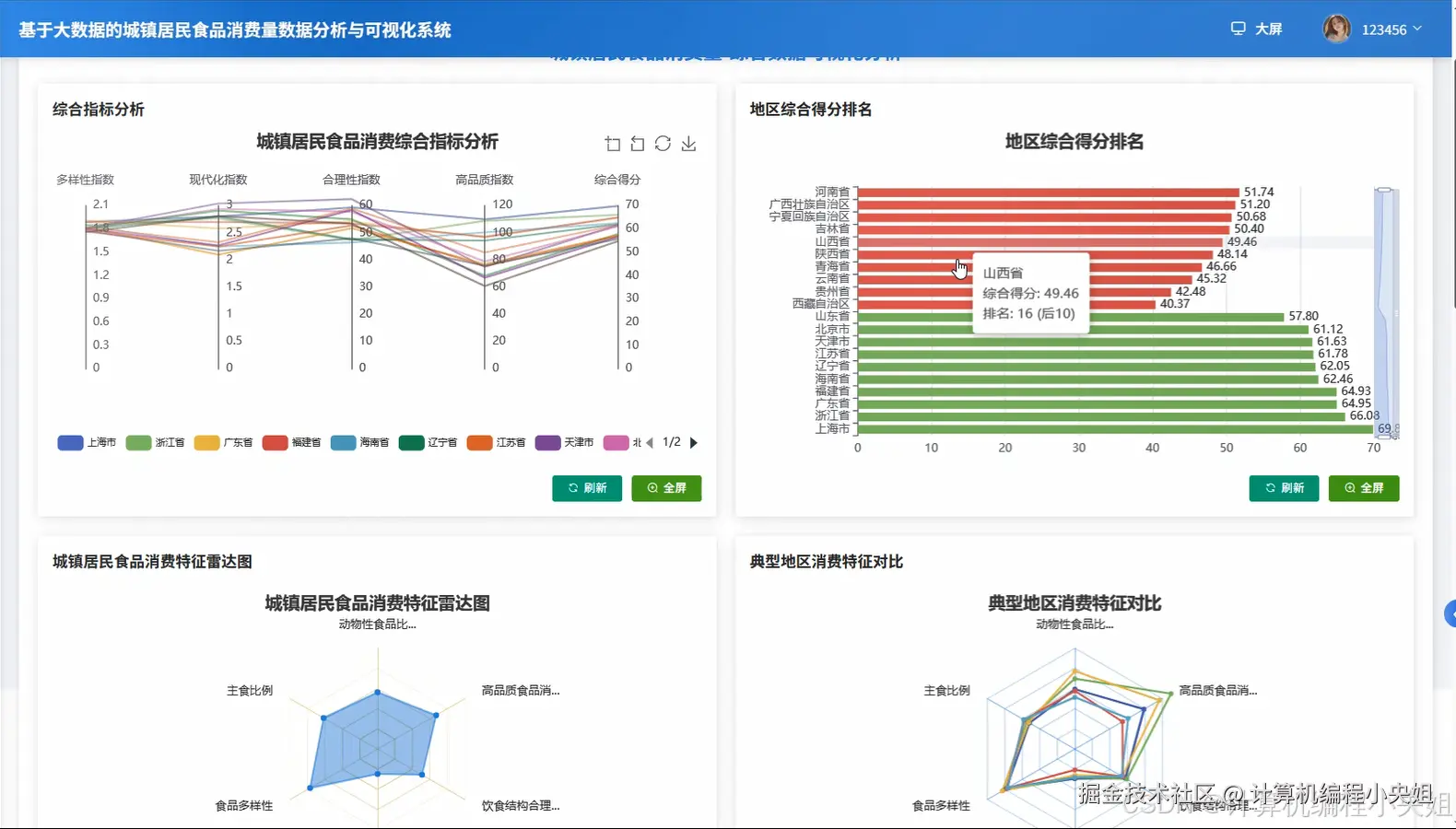Open 地区综合得分排名 panel fullscreen with 全屏
This screenshot has width=1456, height=829.
1364,488
